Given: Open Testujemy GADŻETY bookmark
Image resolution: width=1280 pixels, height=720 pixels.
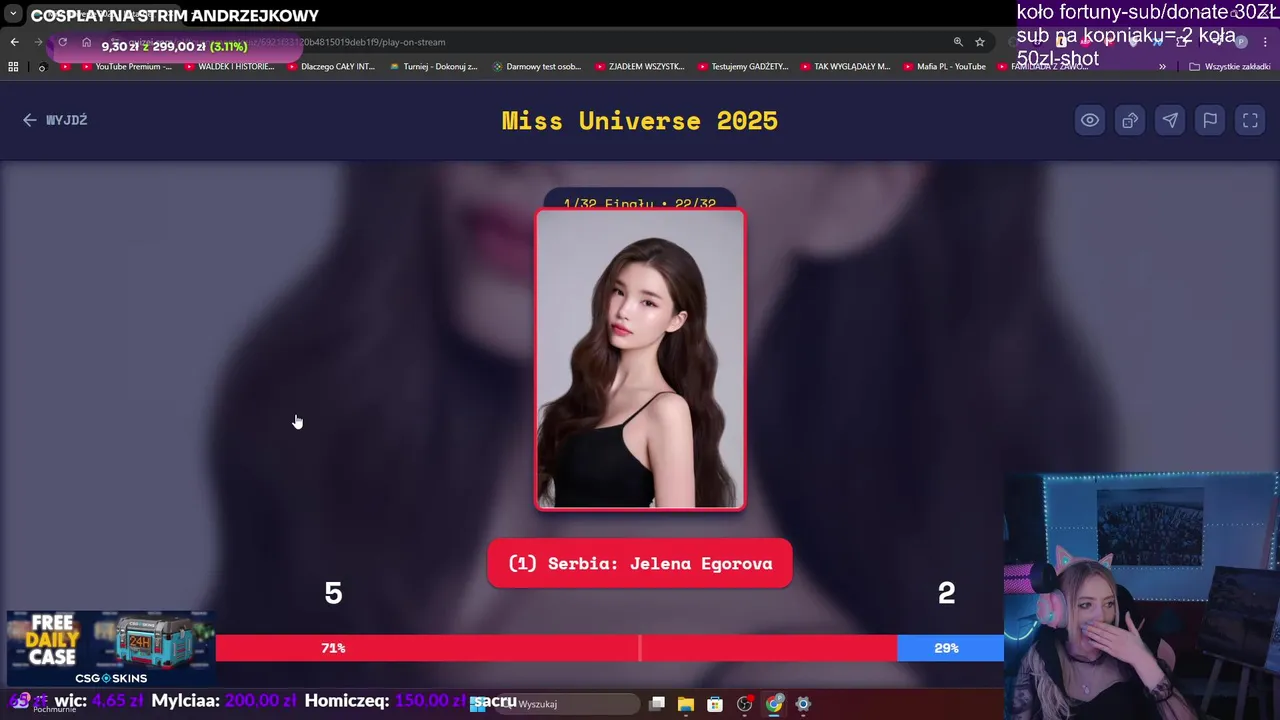Looking at the screenshot, I should [x=743, y=67].
